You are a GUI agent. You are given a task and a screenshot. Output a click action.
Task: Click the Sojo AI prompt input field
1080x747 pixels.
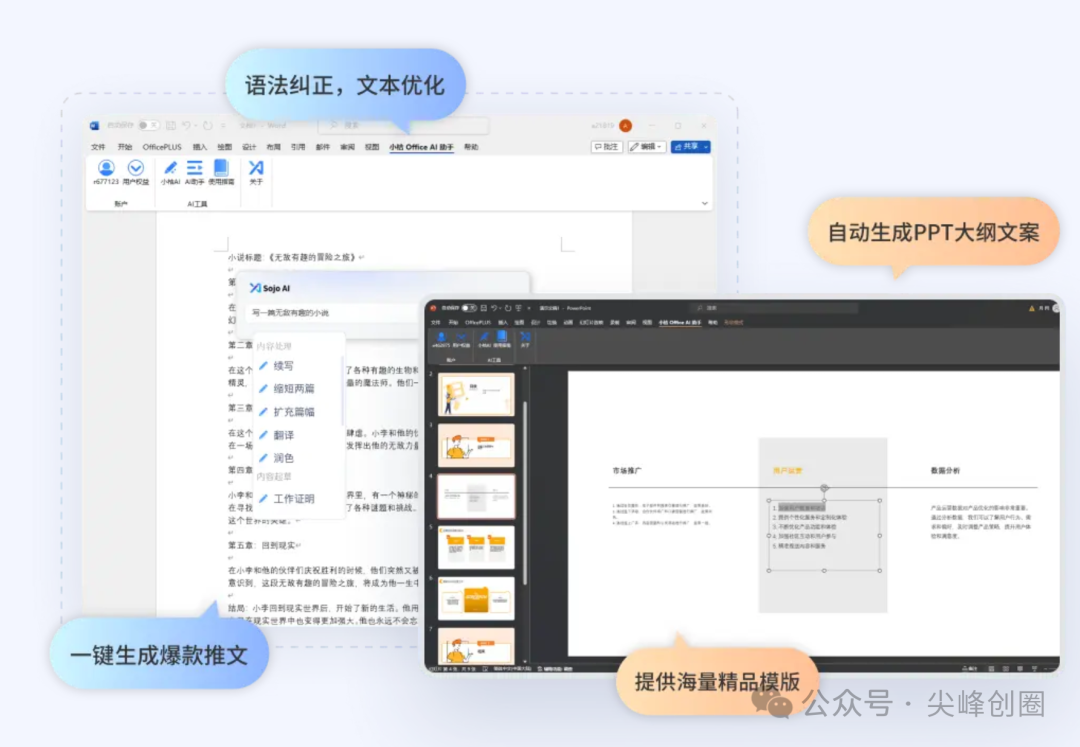(332, 313)
